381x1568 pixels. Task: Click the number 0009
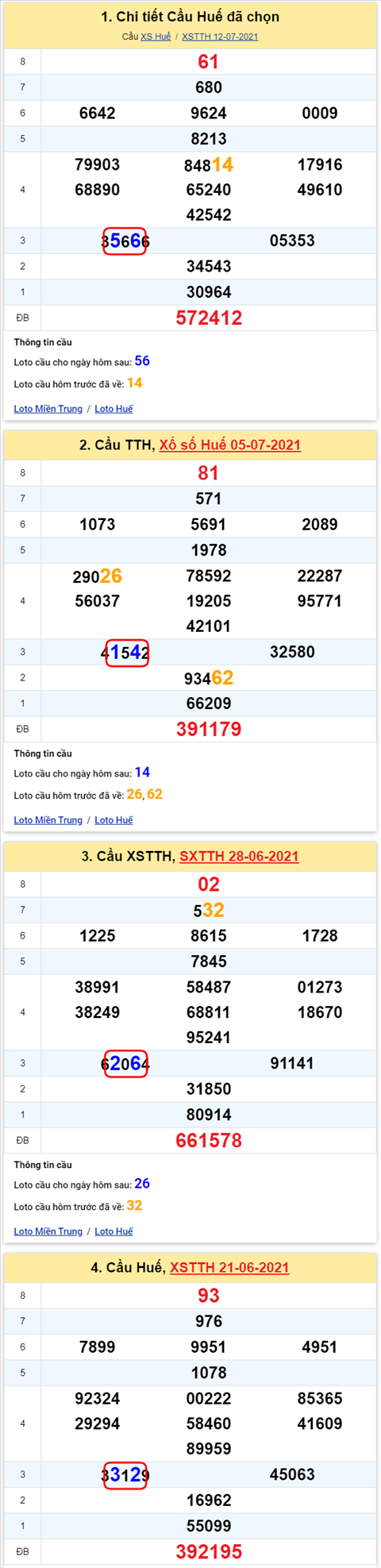(320, 114)
